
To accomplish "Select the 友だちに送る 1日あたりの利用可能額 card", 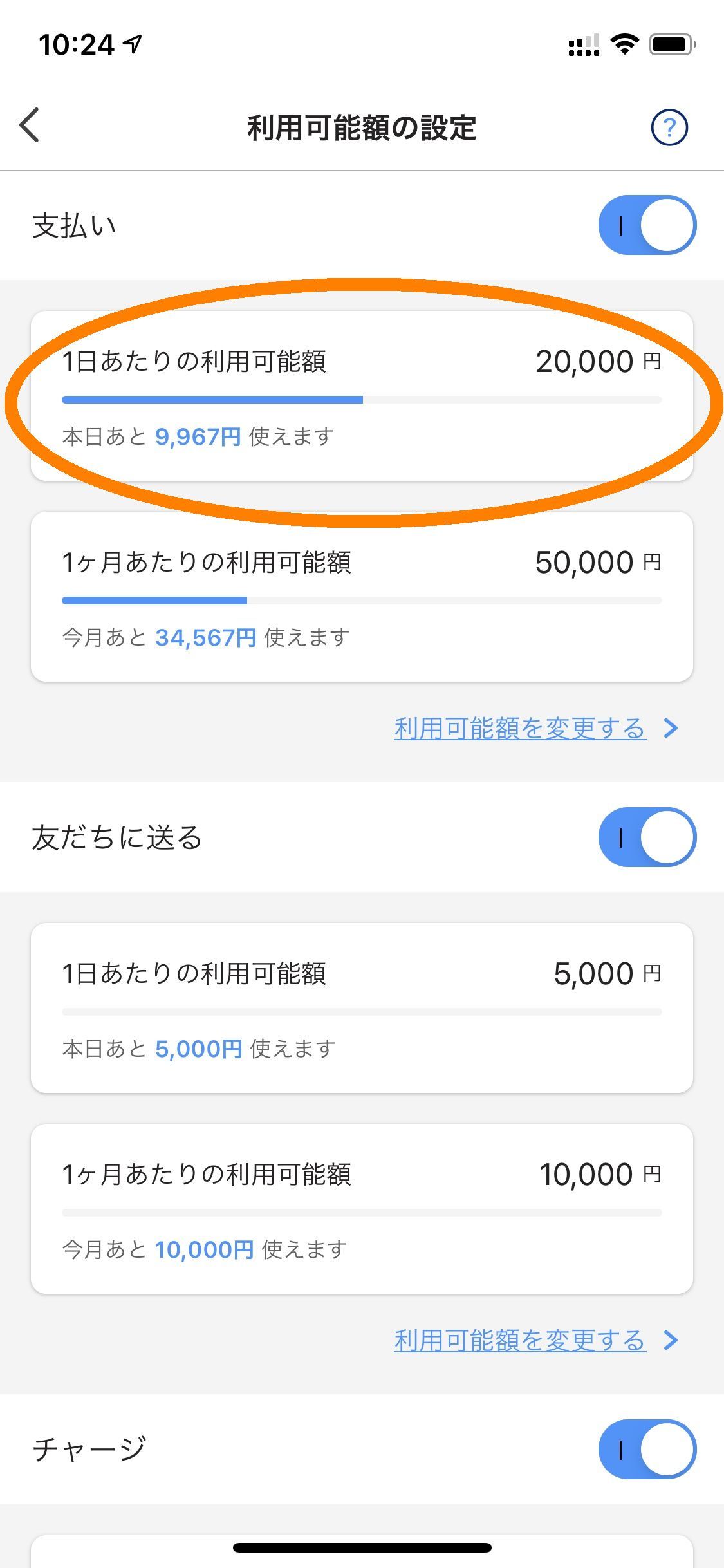I will click(362, 1008).
